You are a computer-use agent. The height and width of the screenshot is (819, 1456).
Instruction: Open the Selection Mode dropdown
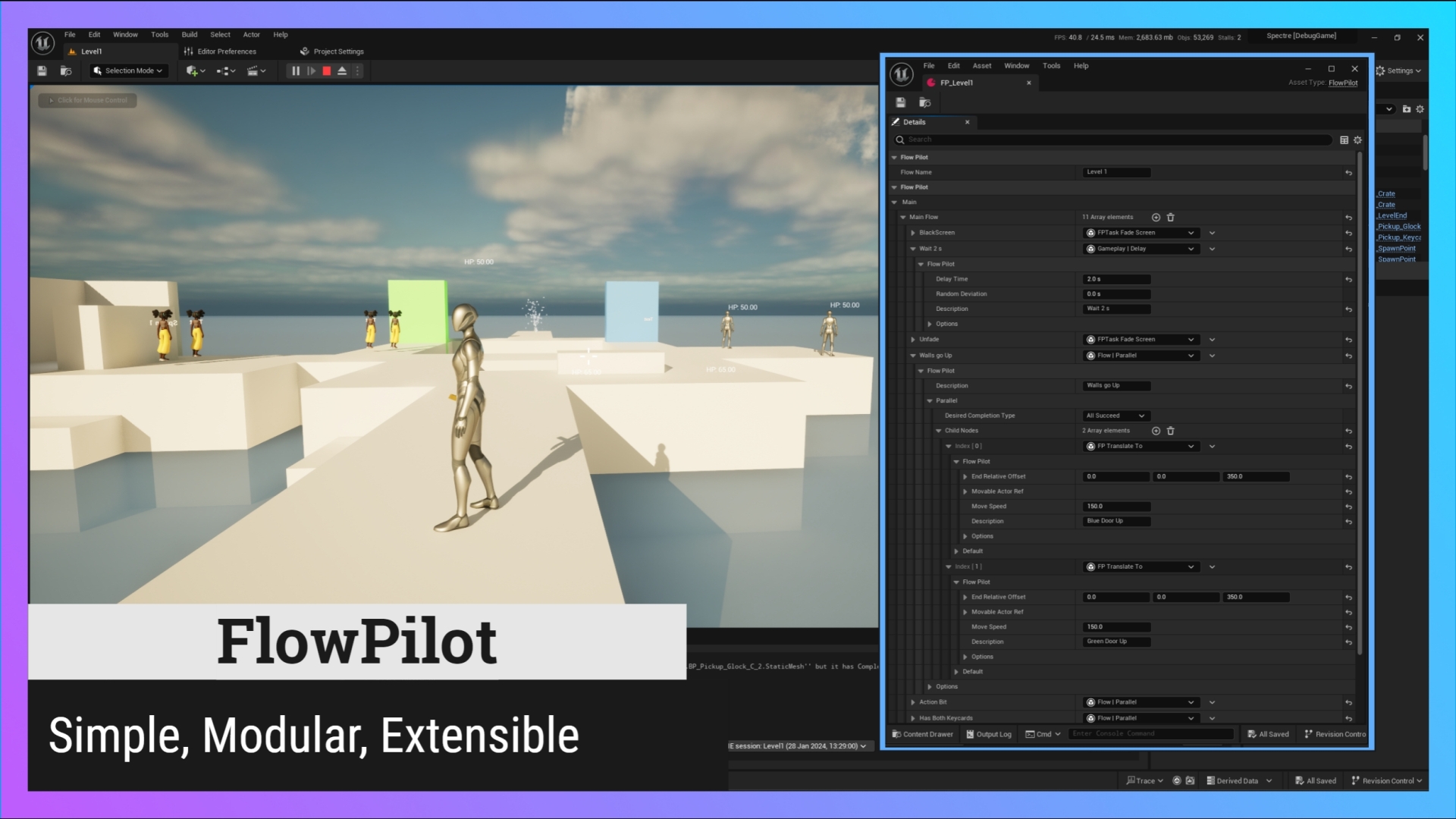[128, 71]
